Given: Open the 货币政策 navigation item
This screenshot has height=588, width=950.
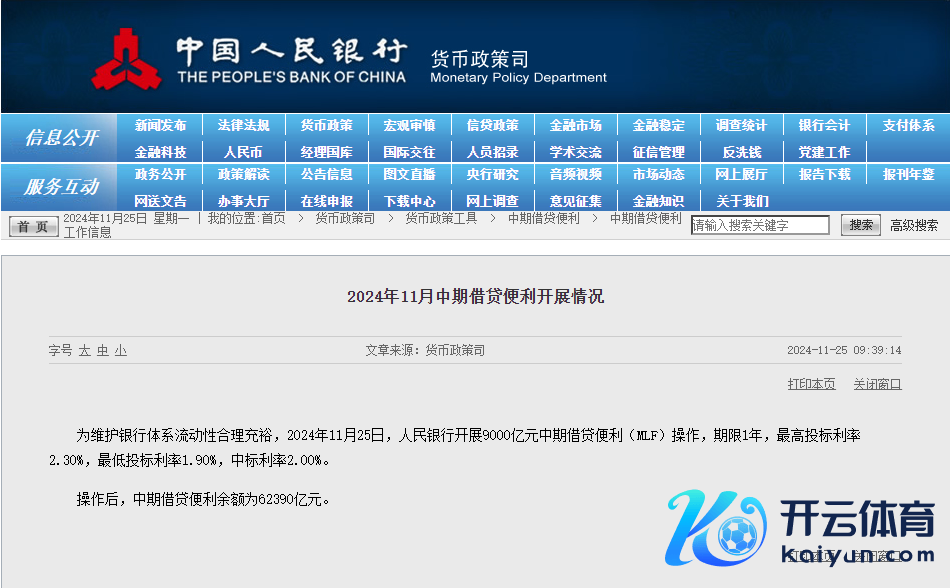Looking at the screenshot, I should (326, 126).
